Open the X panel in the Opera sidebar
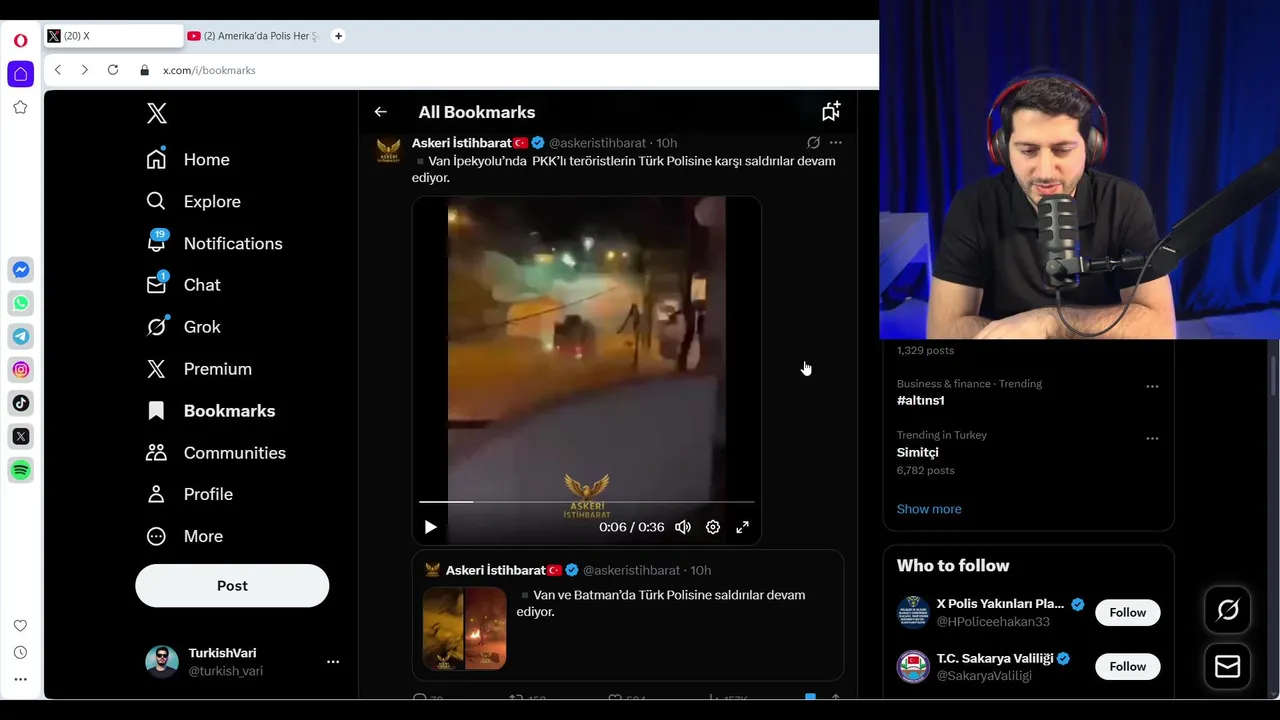The width and height of the screenshot is (1280, 720). click(21, 436)
